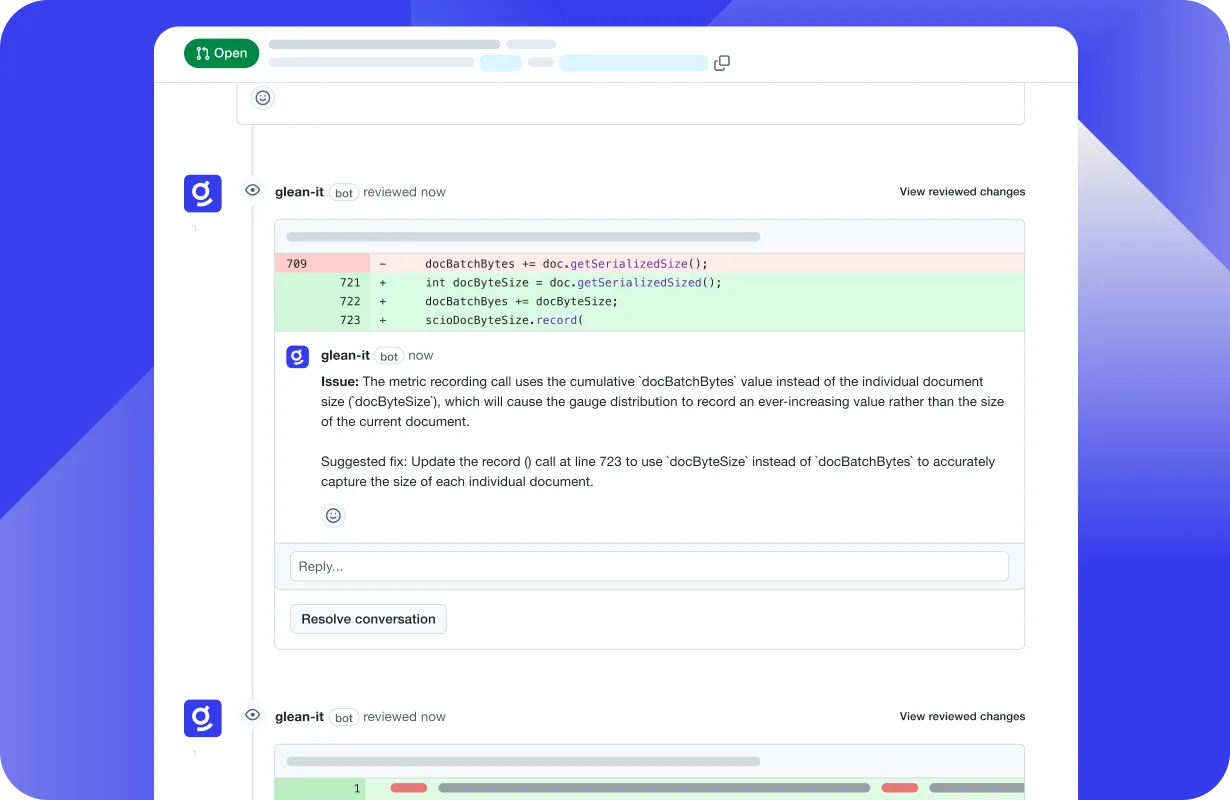Click the 'Issue:' bold label in comment
1230x800 pixels.
tap(340, 382)
